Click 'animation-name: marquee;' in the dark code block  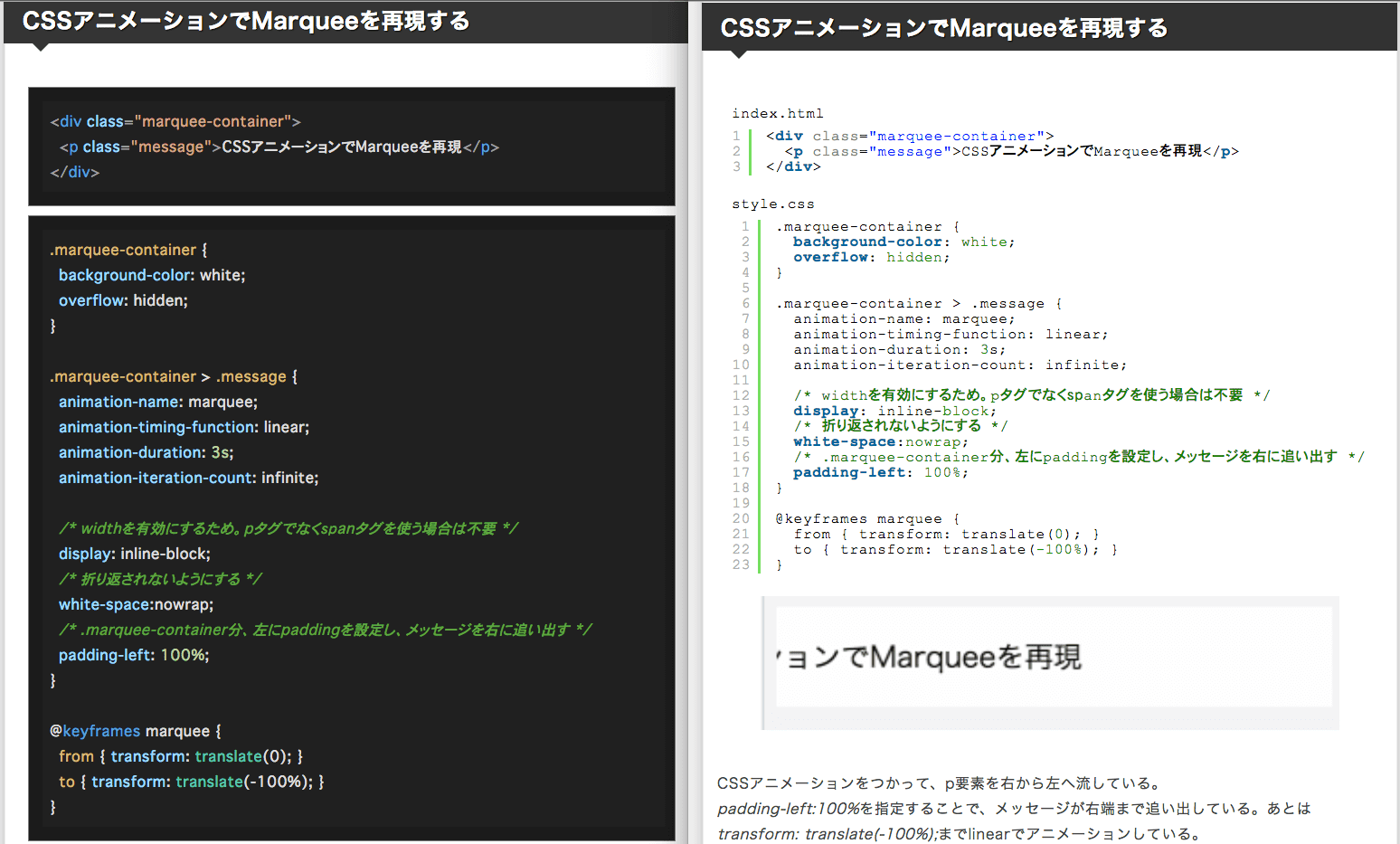(x=158, y=402)
